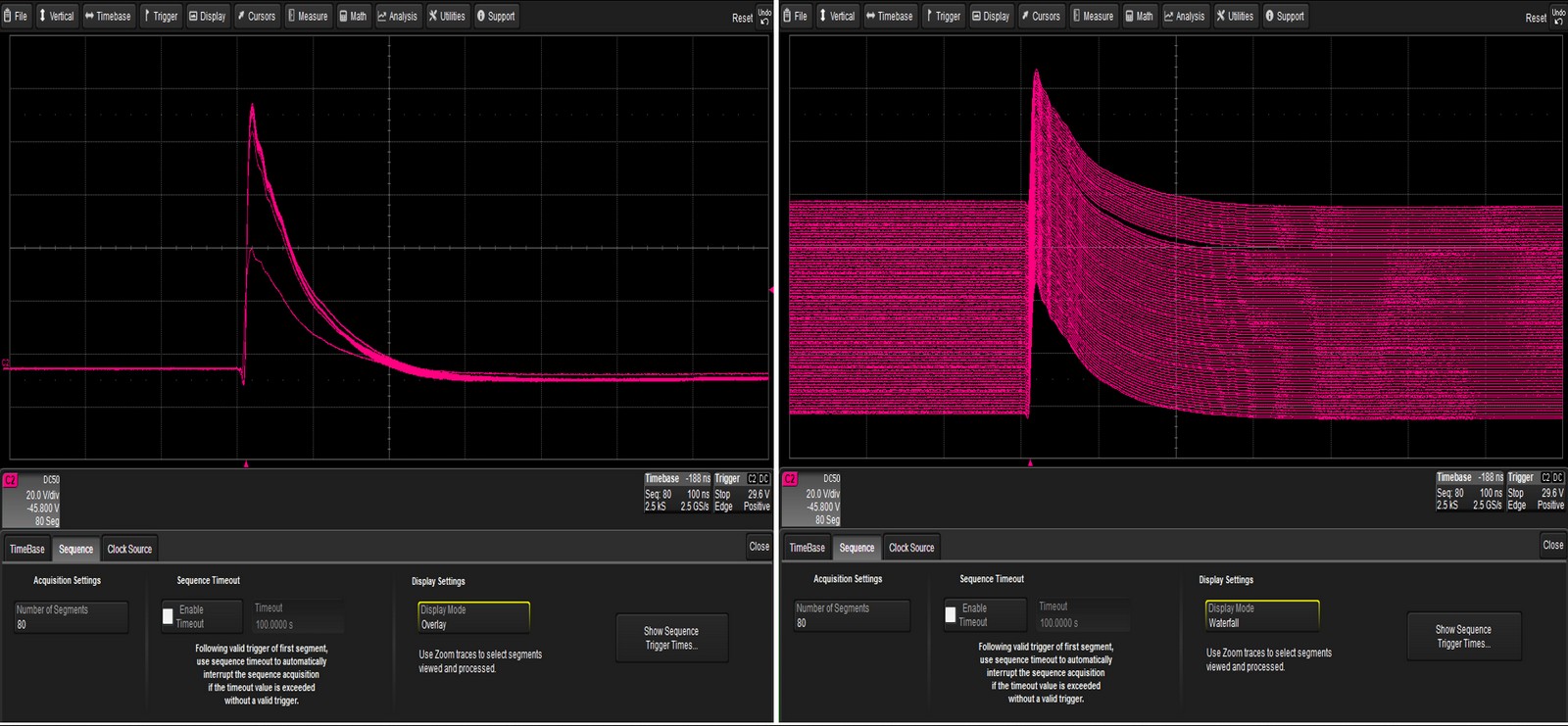1568x726 pixels.
Task: Open the Trigger menu in the right window
Action: click(944, 16)
